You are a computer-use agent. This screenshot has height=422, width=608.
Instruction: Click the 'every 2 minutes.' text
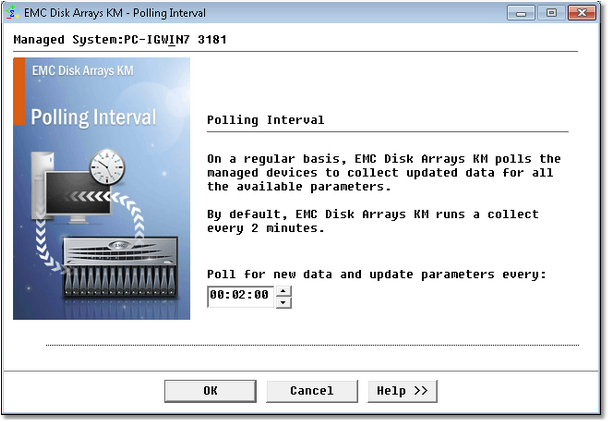pos(266,228)
